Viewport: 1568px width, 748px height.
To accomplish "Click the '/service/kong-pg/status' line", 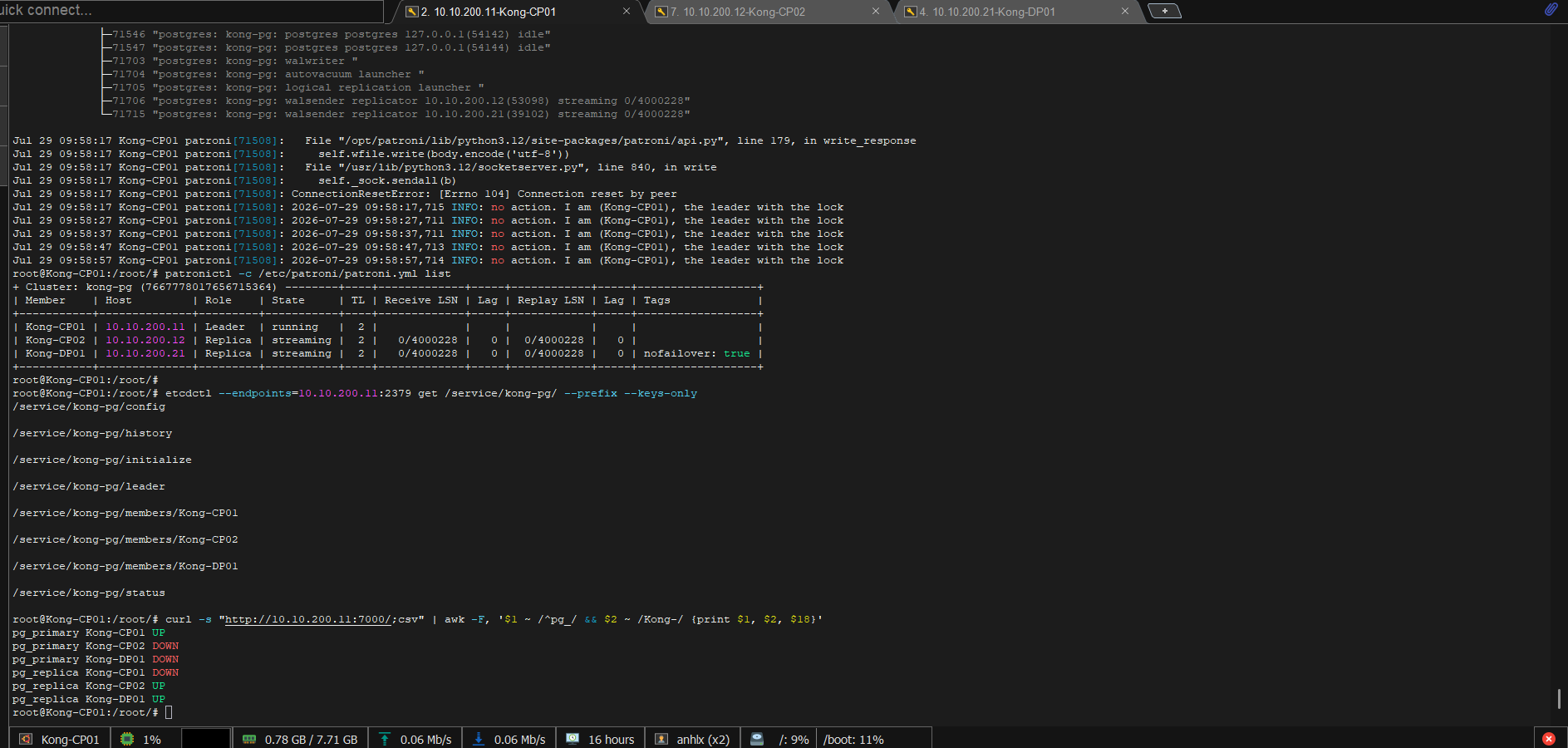I will pos(89,593).
